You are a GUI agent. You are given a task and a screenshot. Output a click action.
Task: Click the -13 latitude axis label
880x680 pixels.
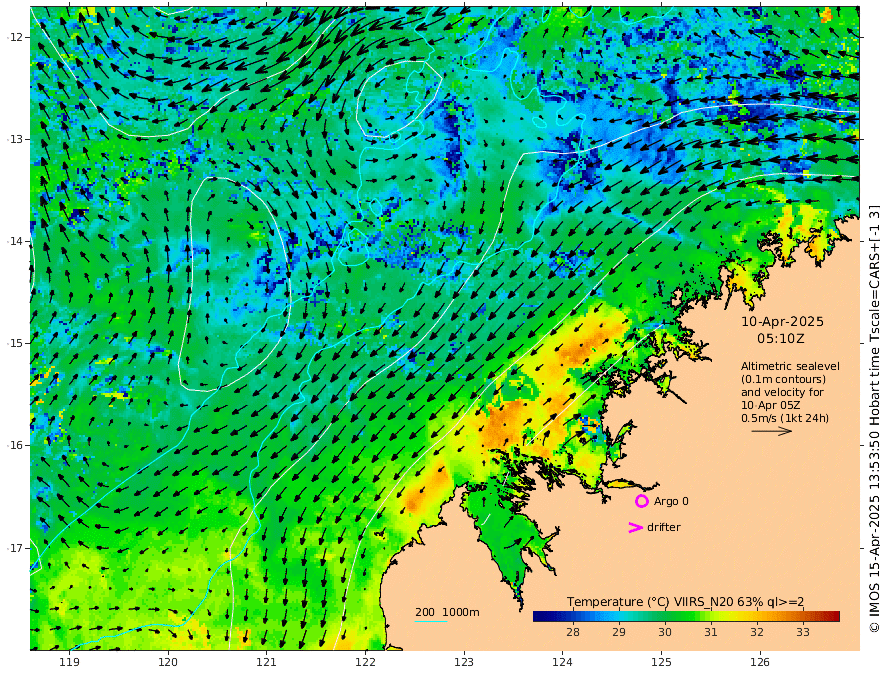[x=15, y=139]
